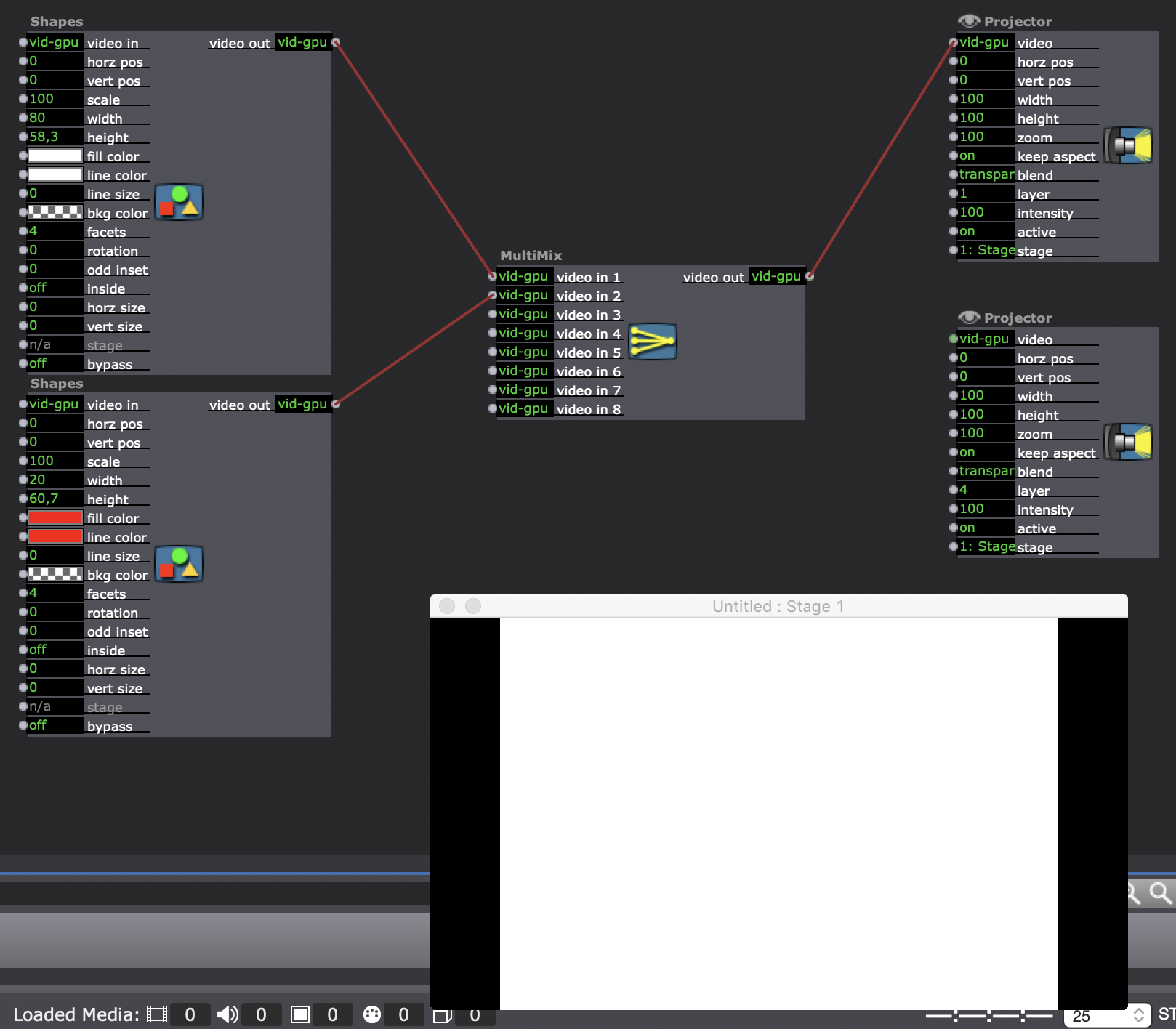Viewport: 1176px width, 1029px height.
Task: Click the speaker icon in Loaded Media bar
Action: pyautogui.click(x=227, y=1014)
